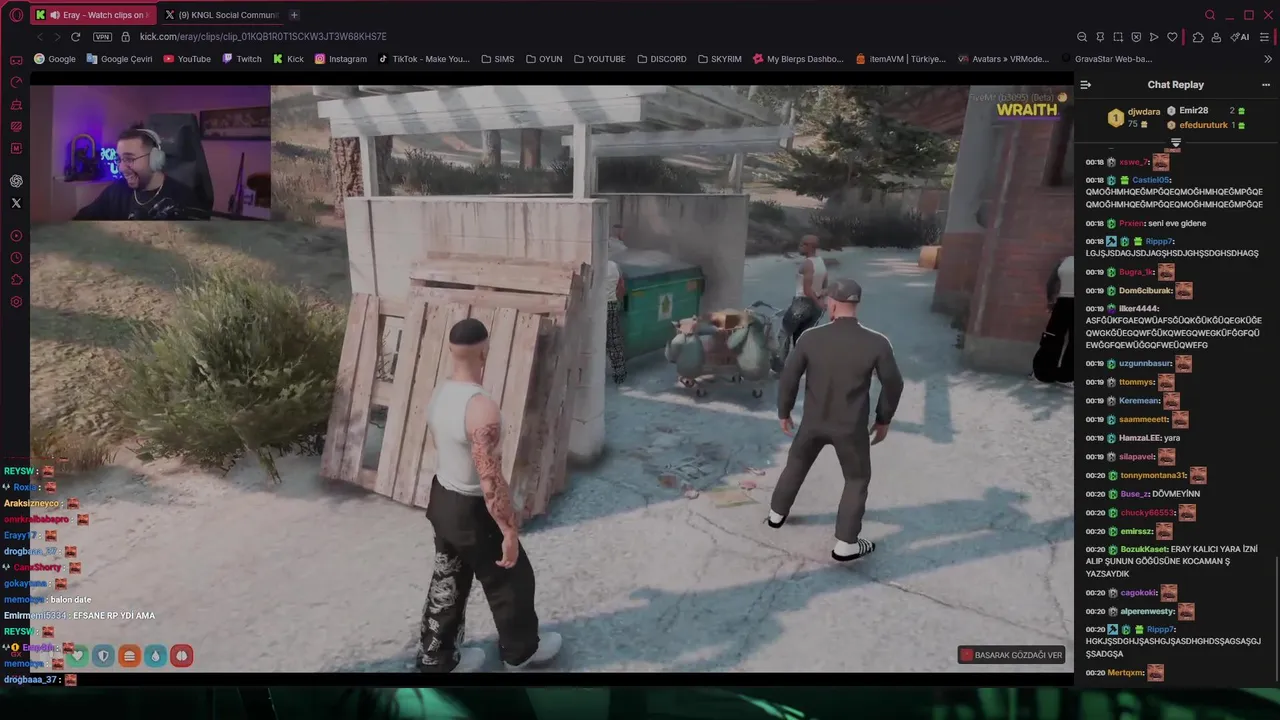Collapse the Chat Replay panel arrow
The width and height of the screenshot is (1280, 720).
click(1086, 85)
